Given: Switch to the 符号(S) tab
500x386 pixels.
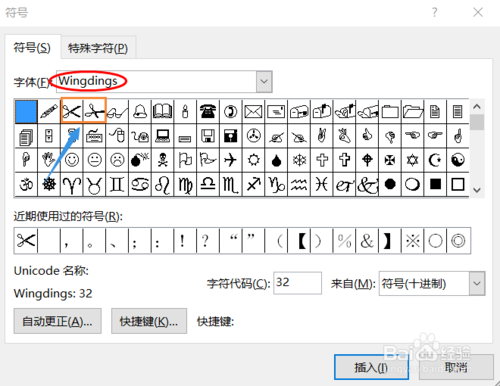Looking at the screenshot, I should click(x=32, y=47).
